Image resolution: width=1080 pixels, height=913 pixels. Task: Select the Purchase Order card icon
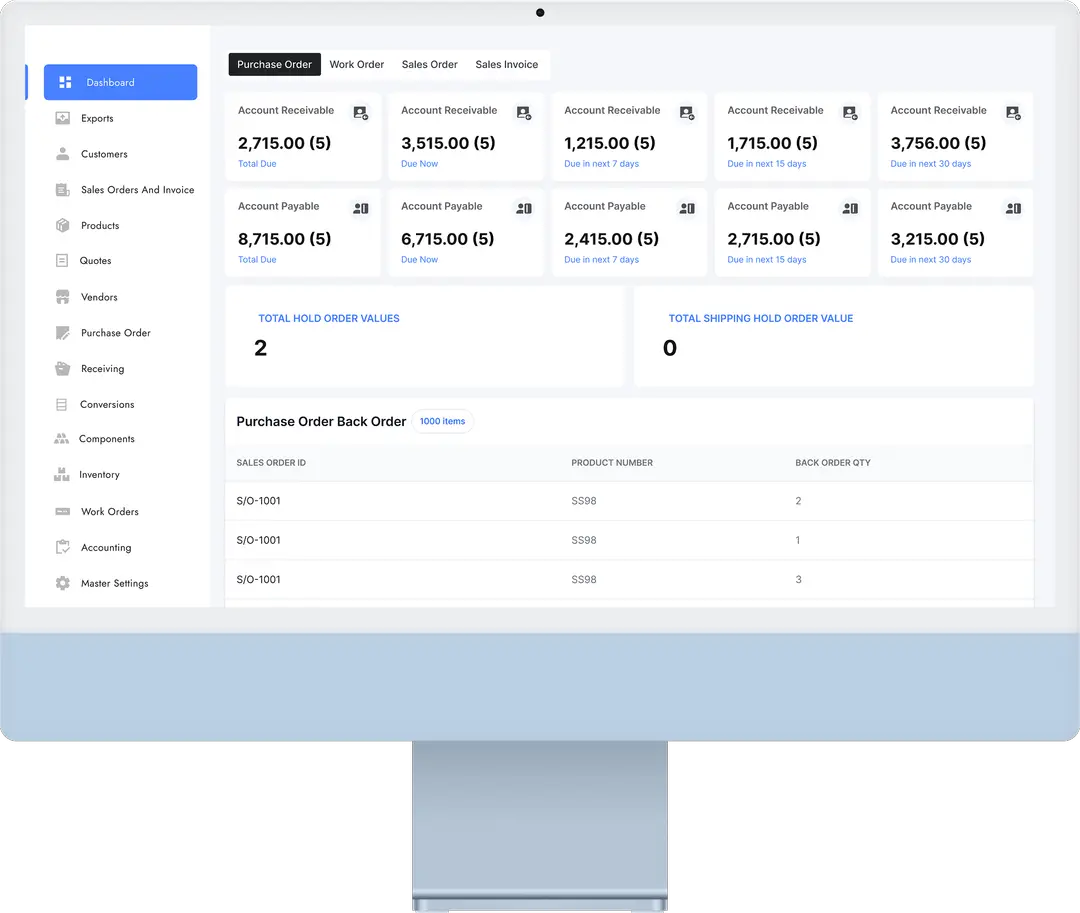point(62,332)
